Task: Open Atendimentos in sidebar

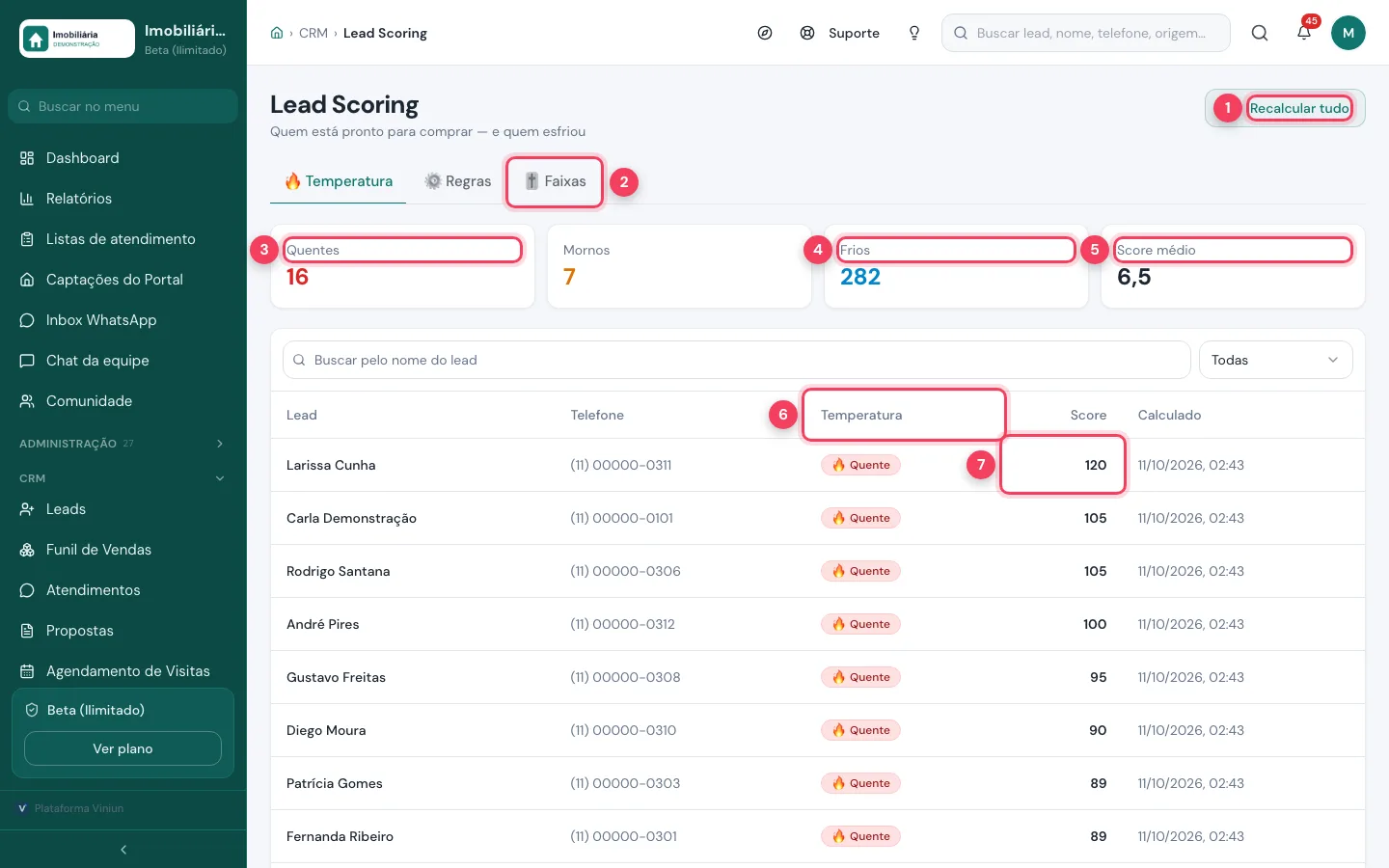Action: (x=123, y=590)
